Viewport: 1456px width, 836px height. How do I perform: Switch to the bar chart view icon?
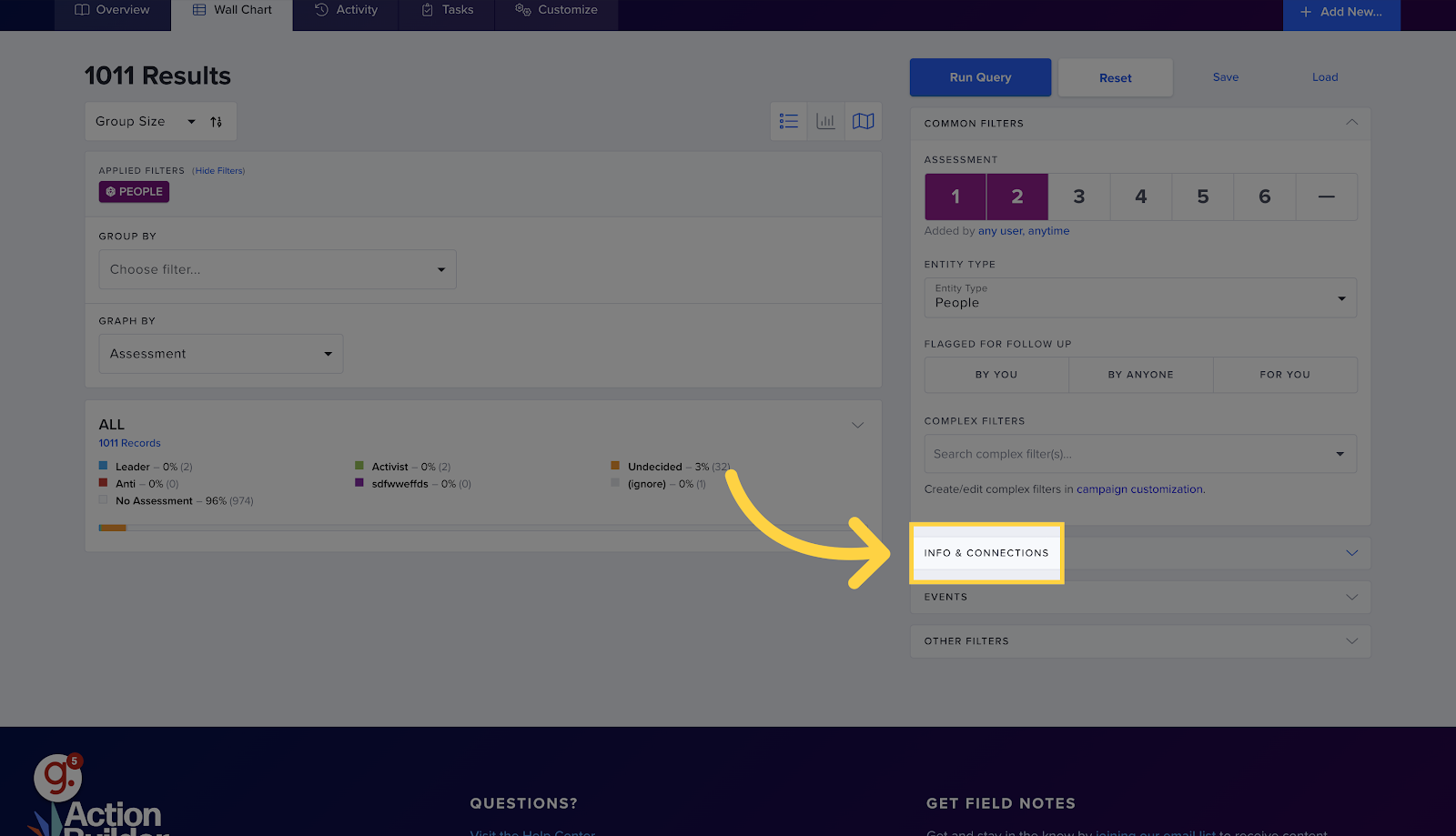click(x=825, y=120)
